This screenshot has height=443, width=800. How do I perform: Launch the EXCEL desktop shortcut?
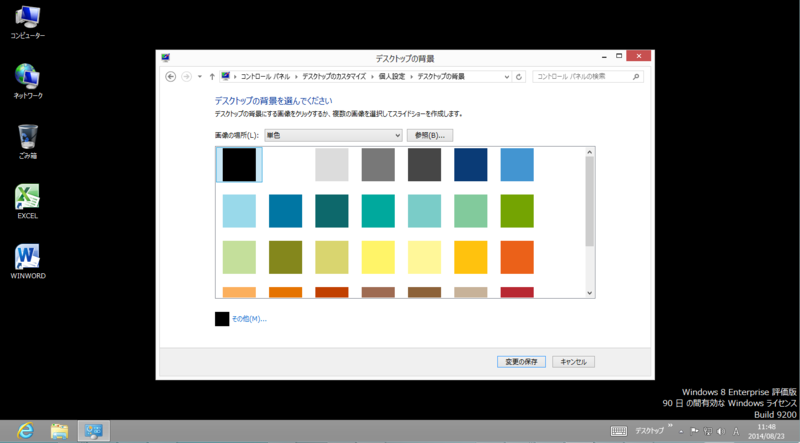28,202
